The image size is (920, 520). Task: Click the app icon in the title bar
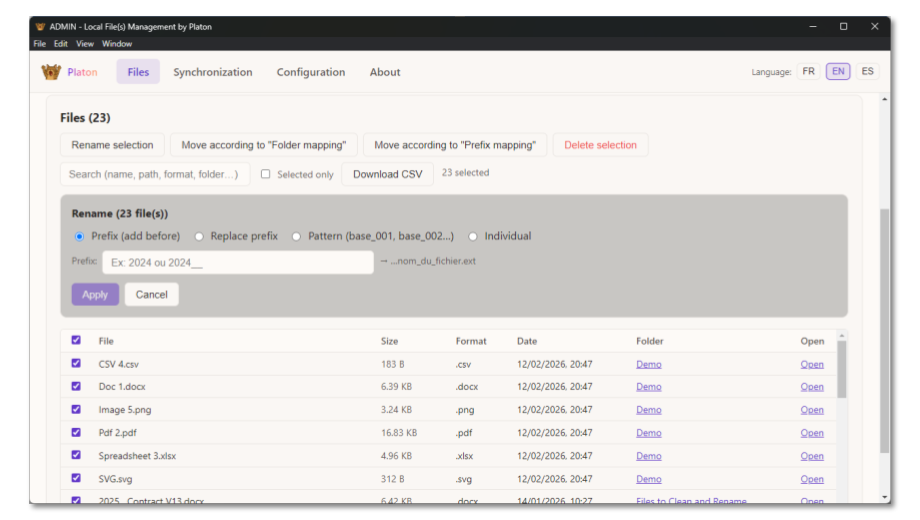[x=40, y=27]
